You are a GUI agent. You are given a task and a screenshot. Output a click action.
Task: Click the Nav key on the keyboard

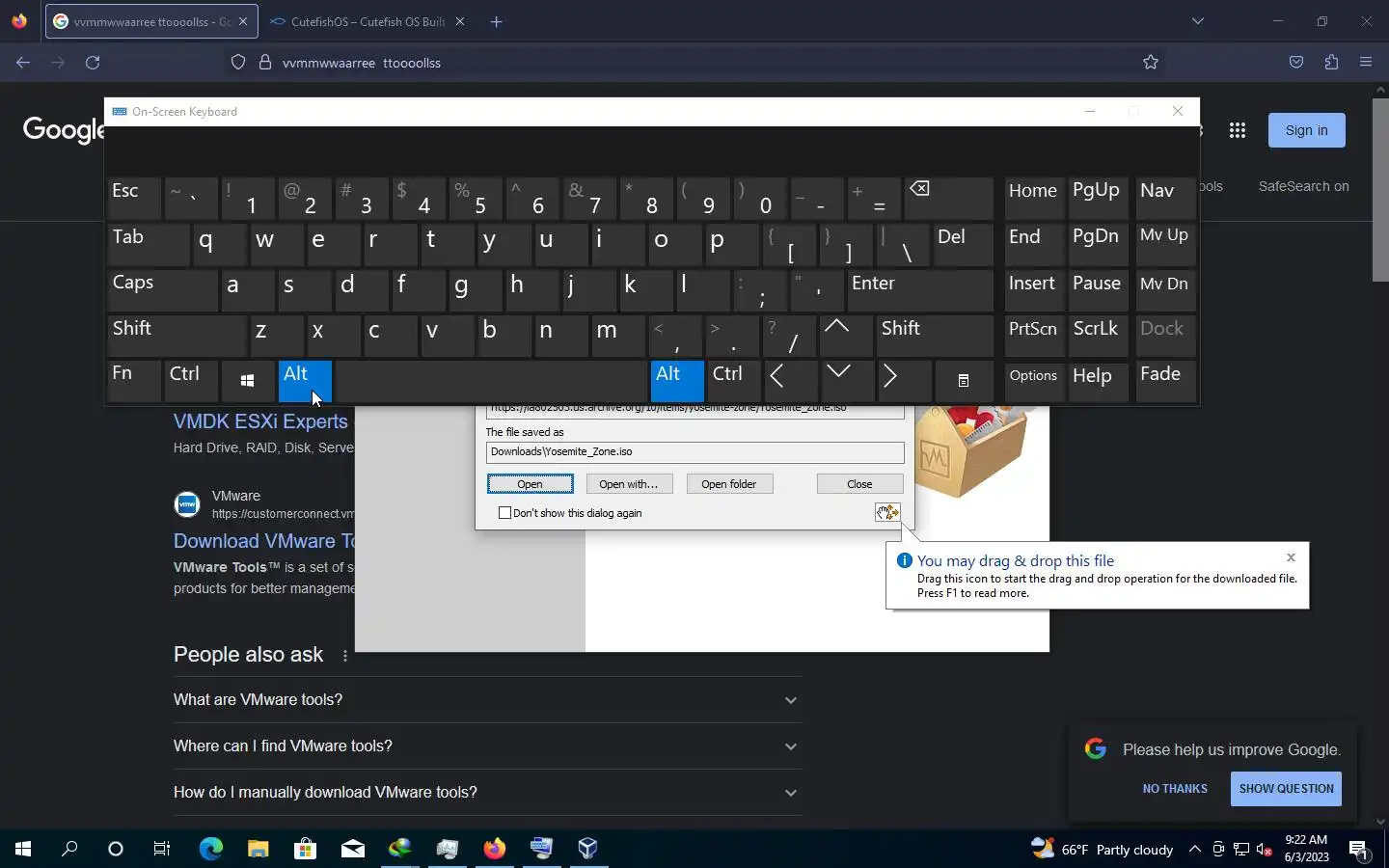tap(1165, 198)
